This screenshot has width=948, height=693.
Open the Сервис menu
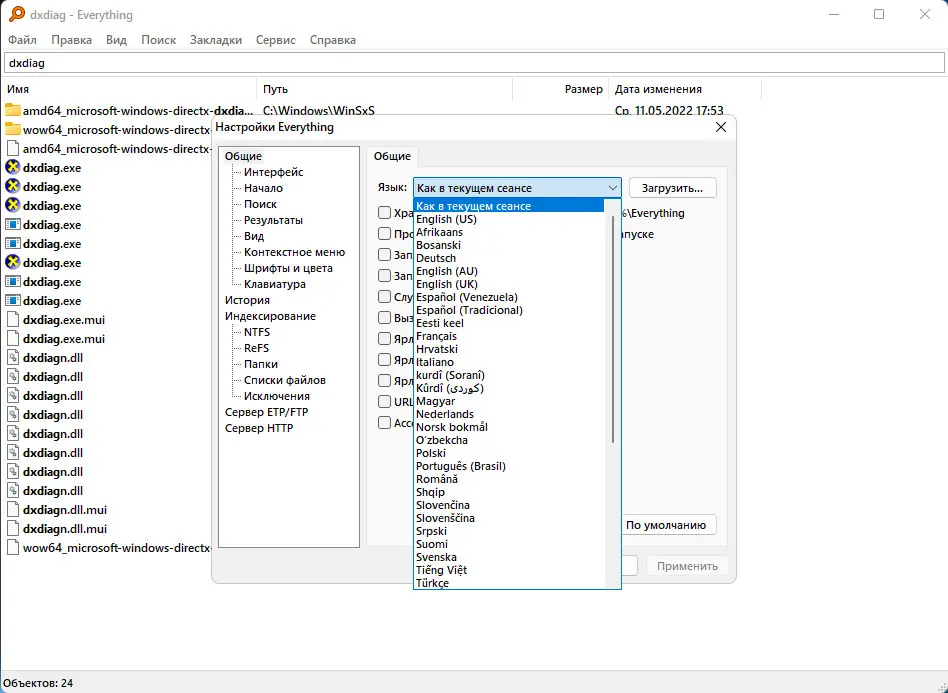pyautogui.click(x=276, y=40)
